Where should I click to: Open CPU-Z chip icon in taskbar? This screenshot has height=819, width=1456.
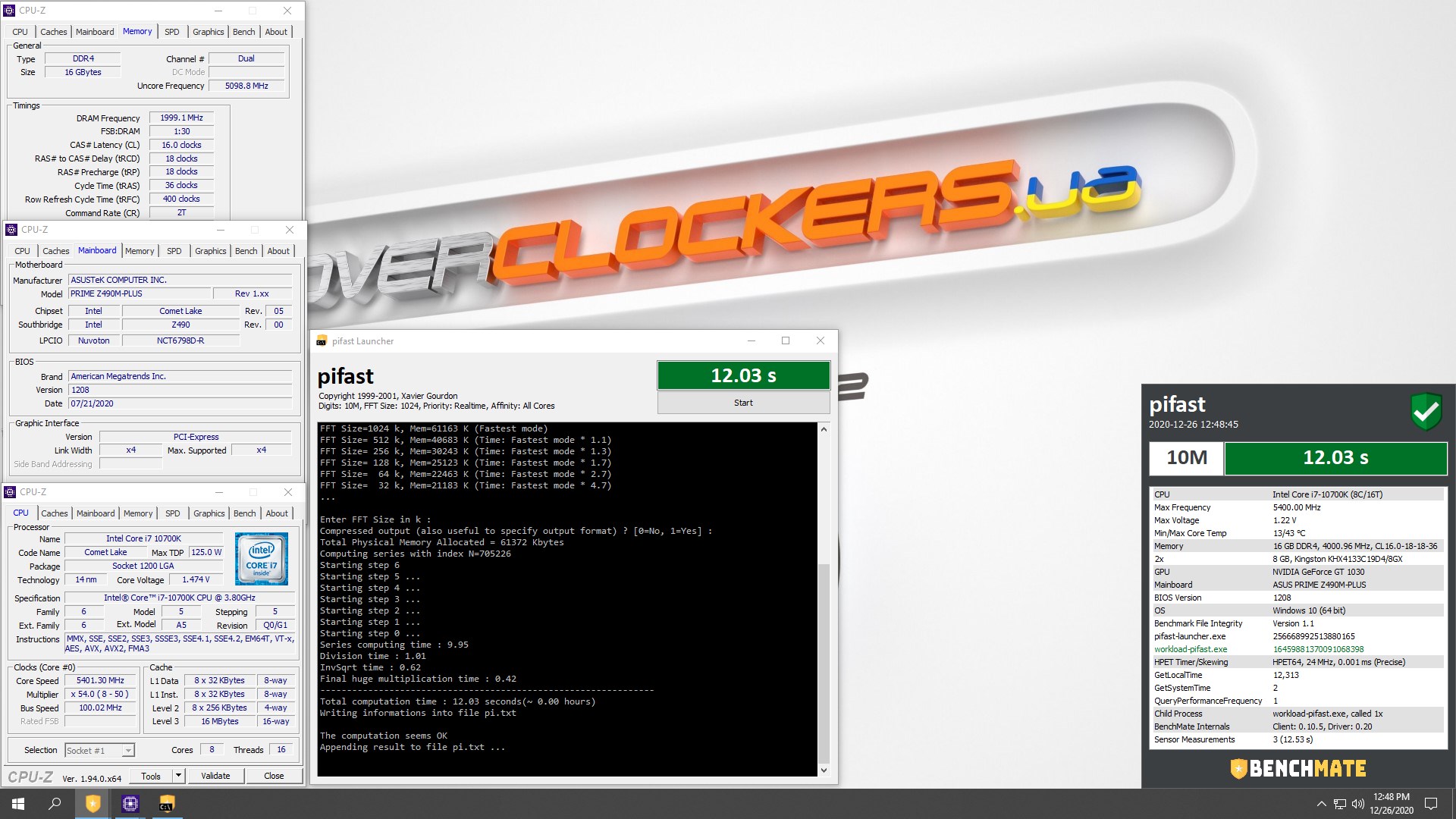(130, 804)
